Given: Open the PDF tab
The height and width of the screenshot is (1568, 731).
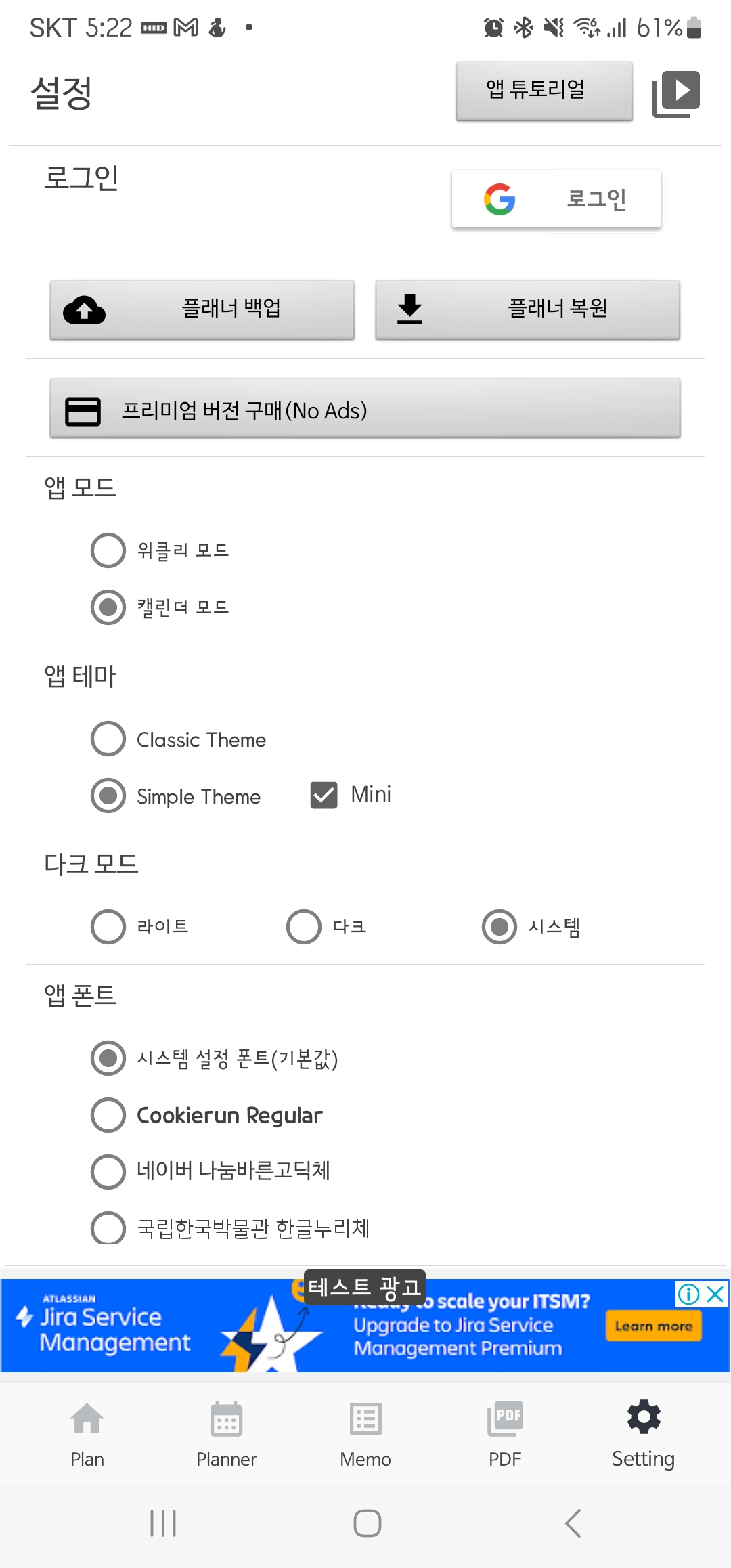Looking at the screenshot, I should pyautogui.click(x=505, y=1434).
